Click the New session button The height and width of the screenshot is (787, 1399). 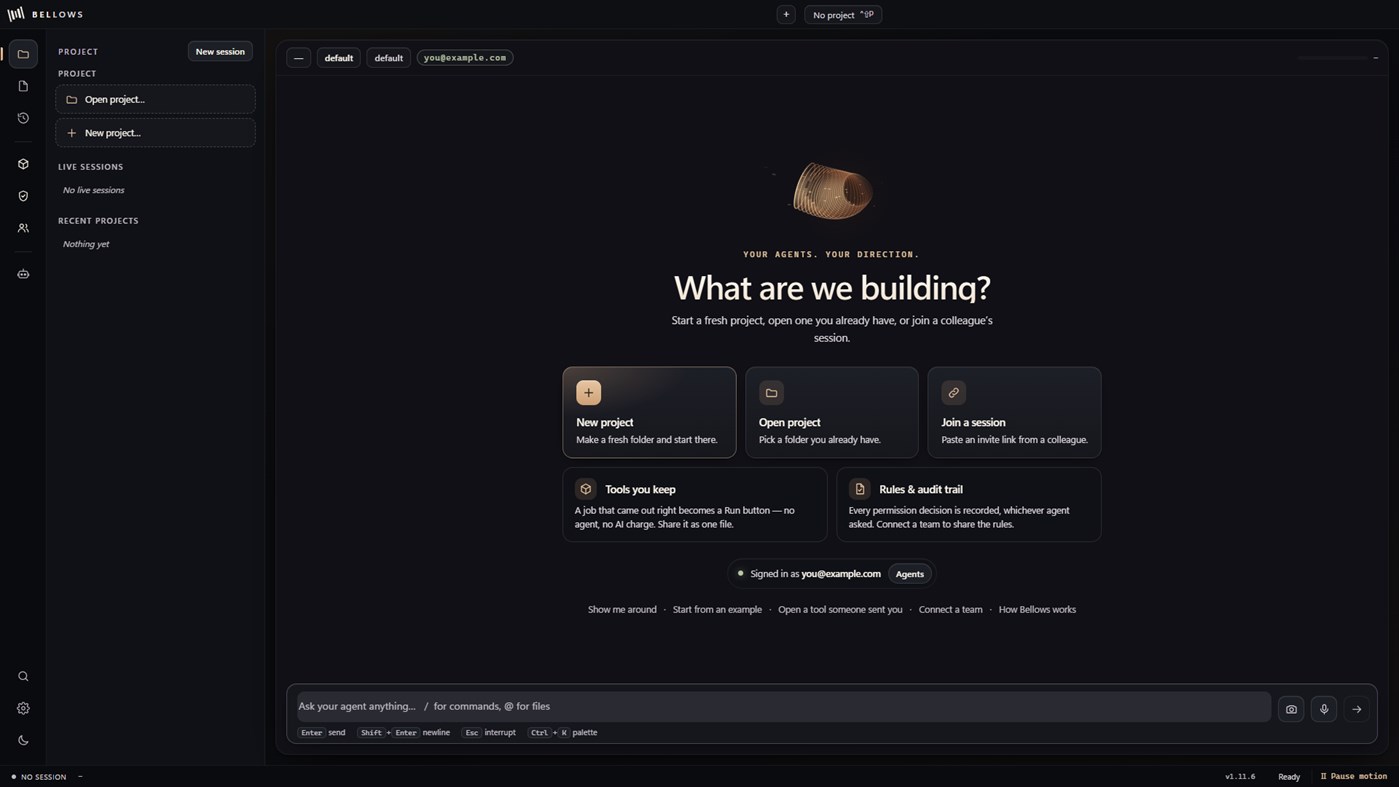pos(220,52)
